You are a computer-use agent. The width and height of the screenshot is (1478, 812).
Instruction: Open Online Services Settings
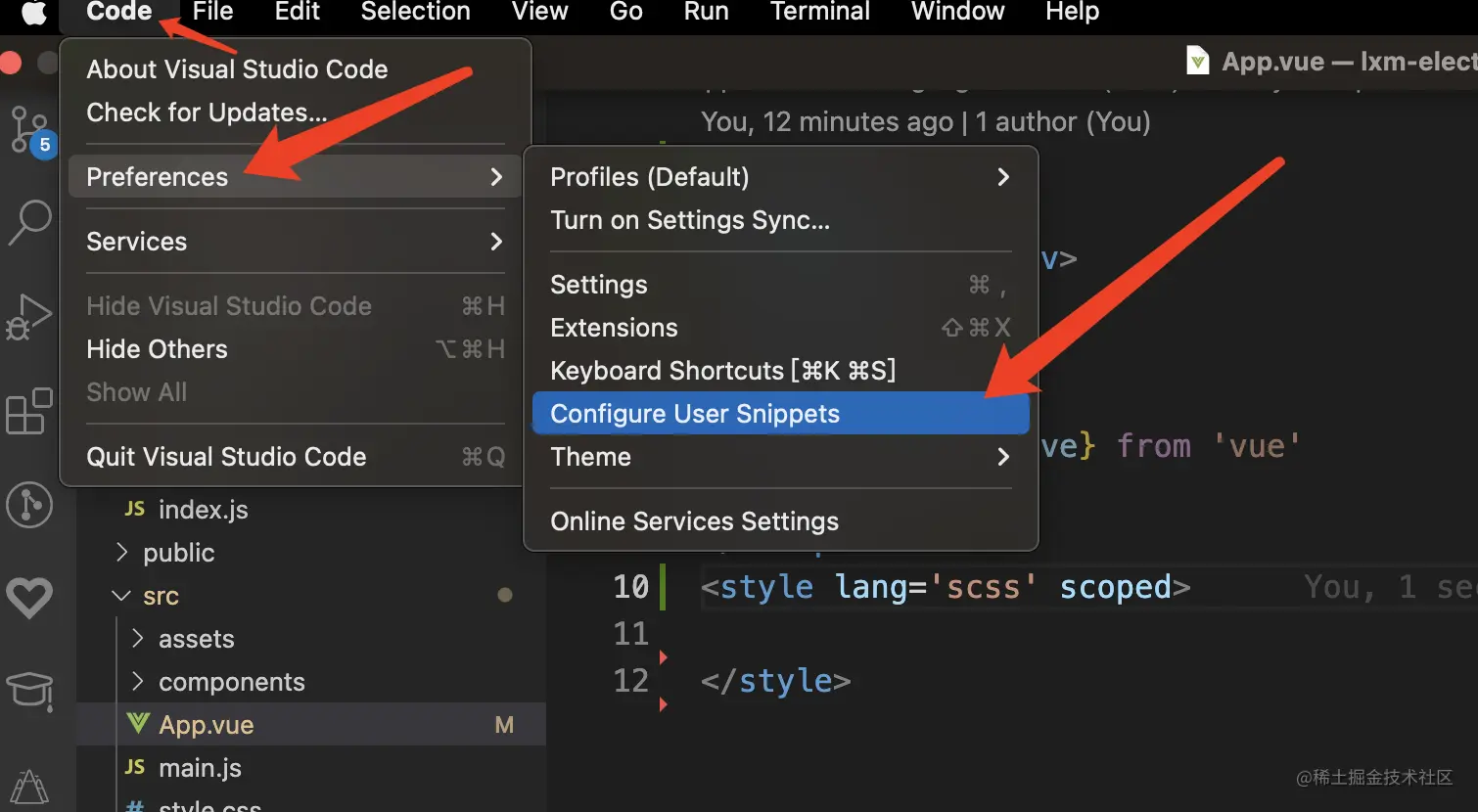tap(781, 521)
